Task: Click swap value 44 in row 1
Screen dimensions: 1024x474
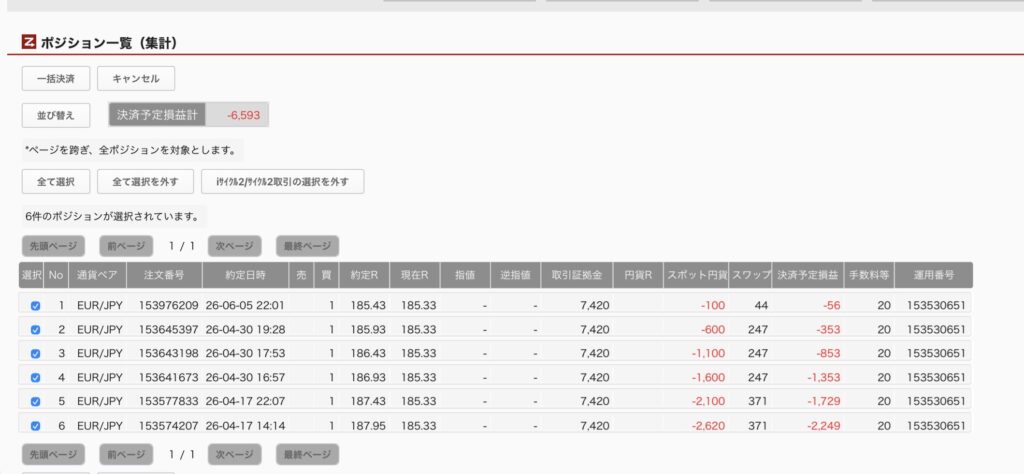Action: coord(761,305)
